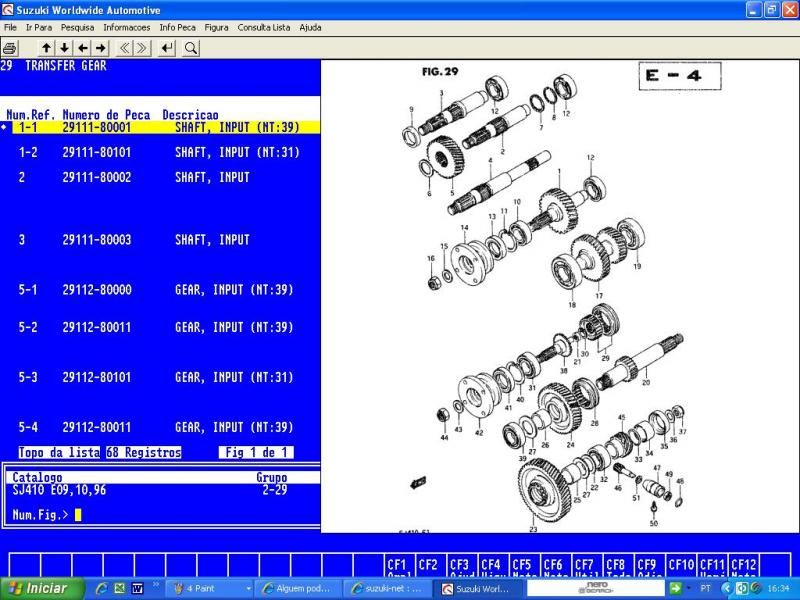Click the printer icon in the toolbar
Viewport: 800px width, 600px height.
[x=10, y=48]
